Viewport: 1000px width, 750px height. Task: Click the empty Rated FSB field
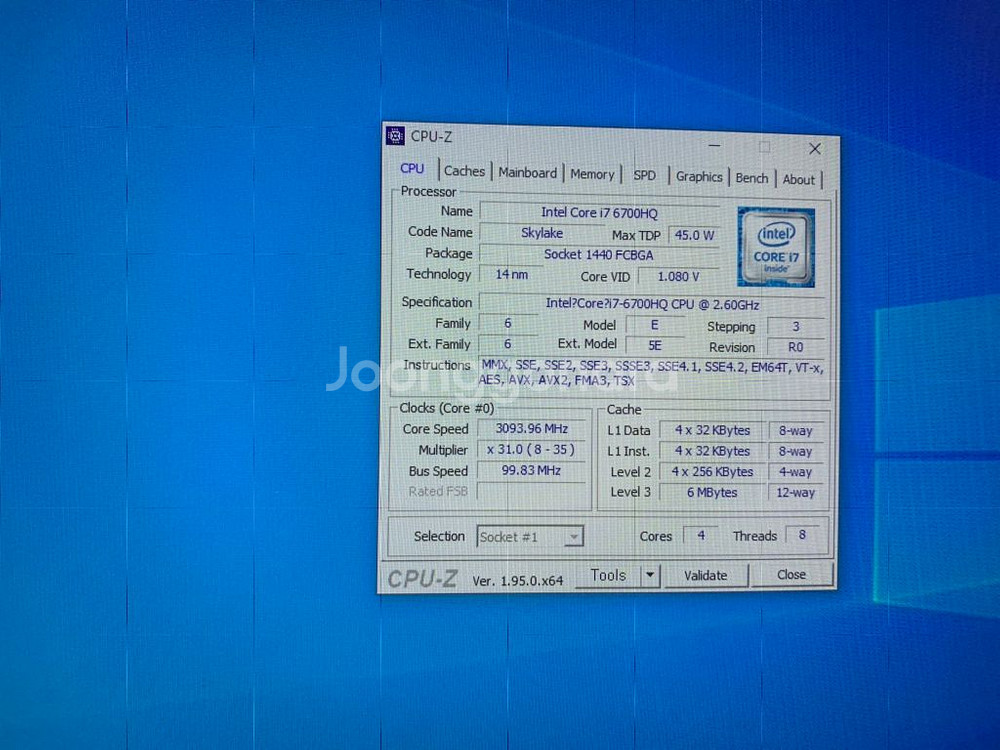tap(531, 492)
